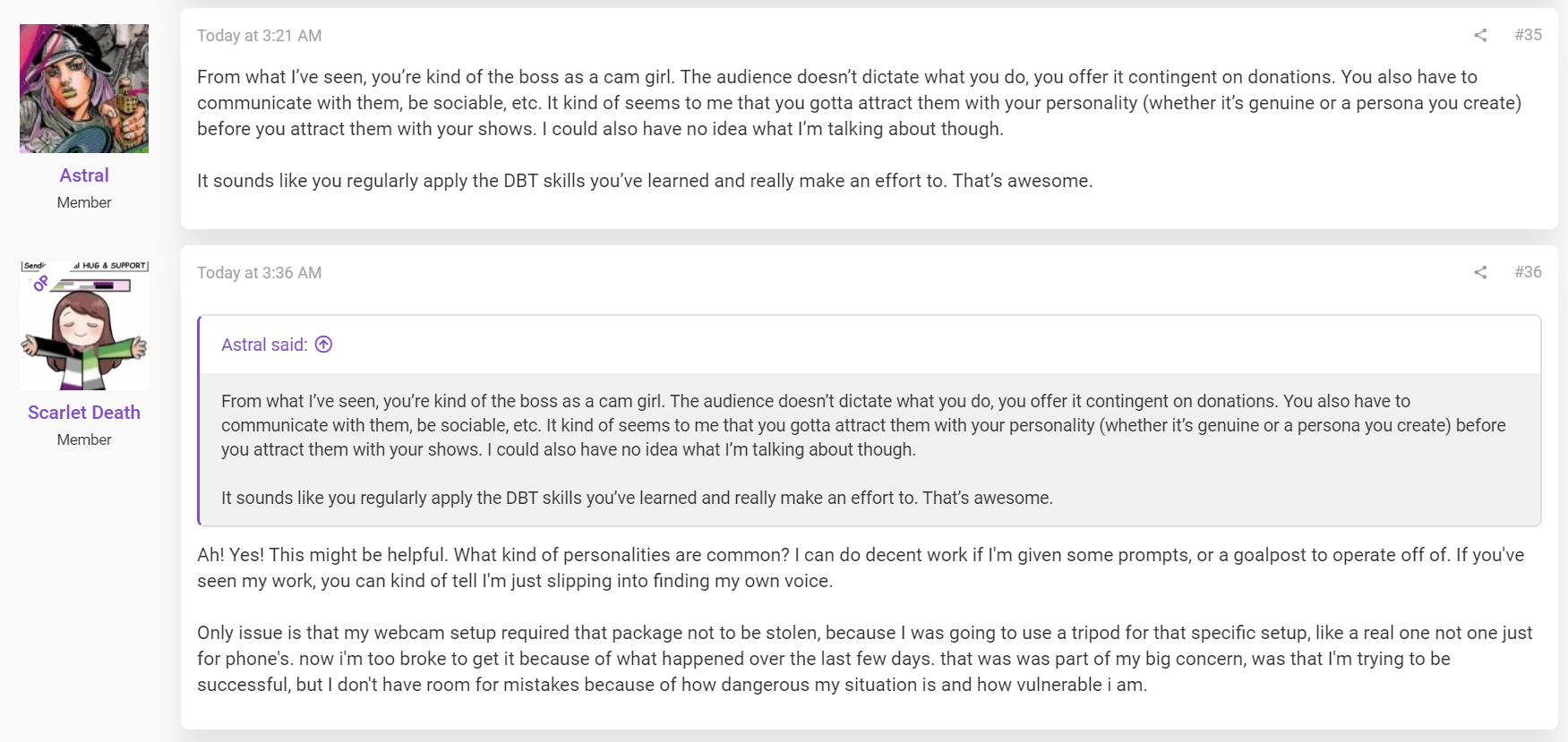The width and height of the screenshot is (1568, 742).
Task: Click timestamp Today at 3:21 AM
Action: tap(259, 36)
